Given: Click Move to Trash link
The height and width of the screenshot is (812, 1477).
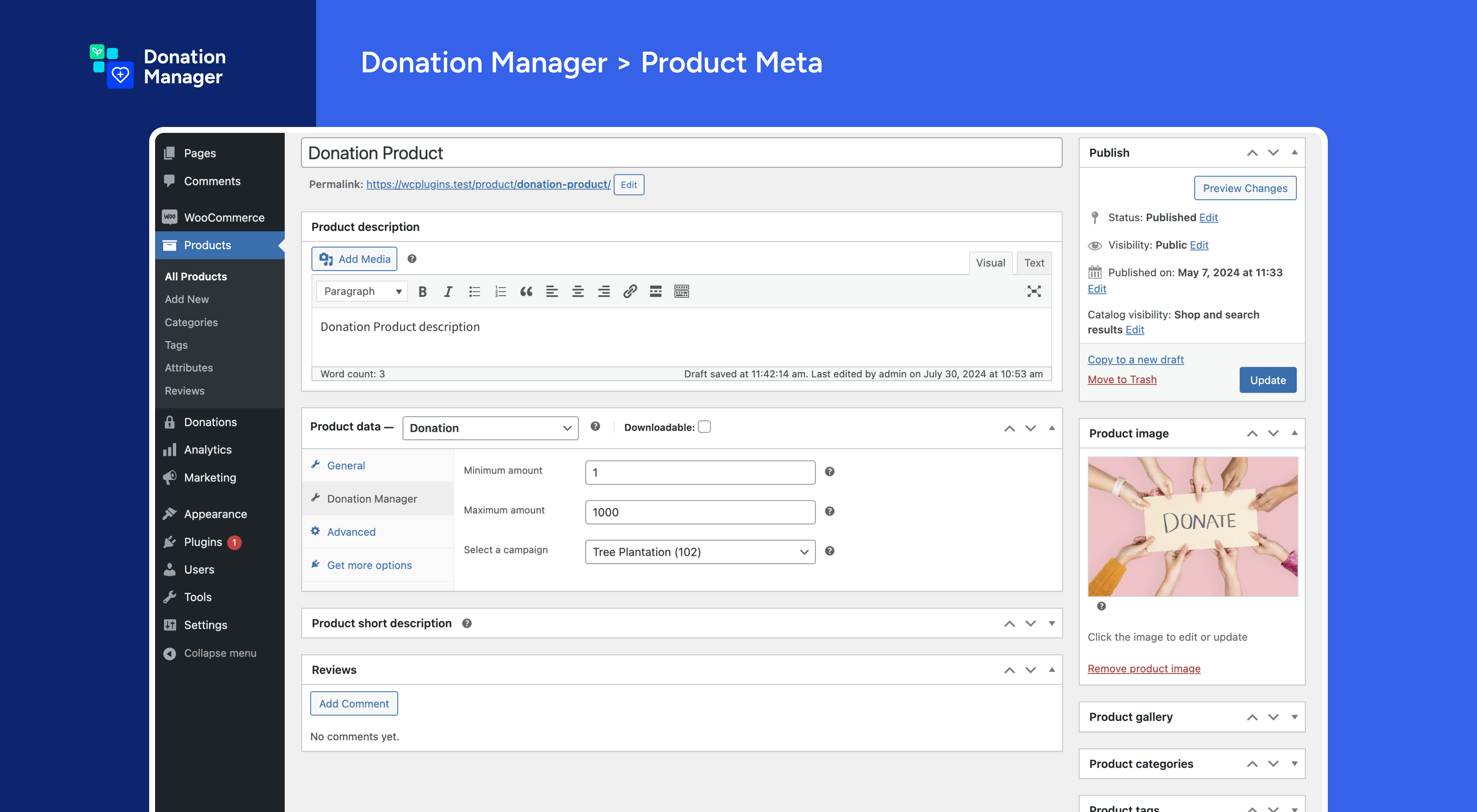Looking at the screenshot, I should click(1121, 379).
